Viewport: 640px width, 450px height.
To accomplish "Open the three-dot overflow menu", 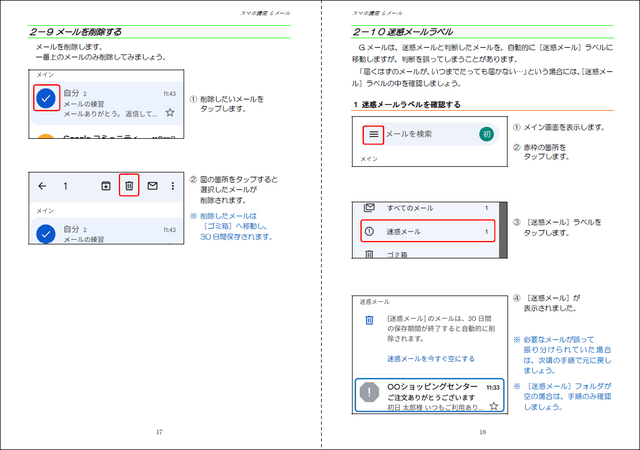I will coord(173,186).
